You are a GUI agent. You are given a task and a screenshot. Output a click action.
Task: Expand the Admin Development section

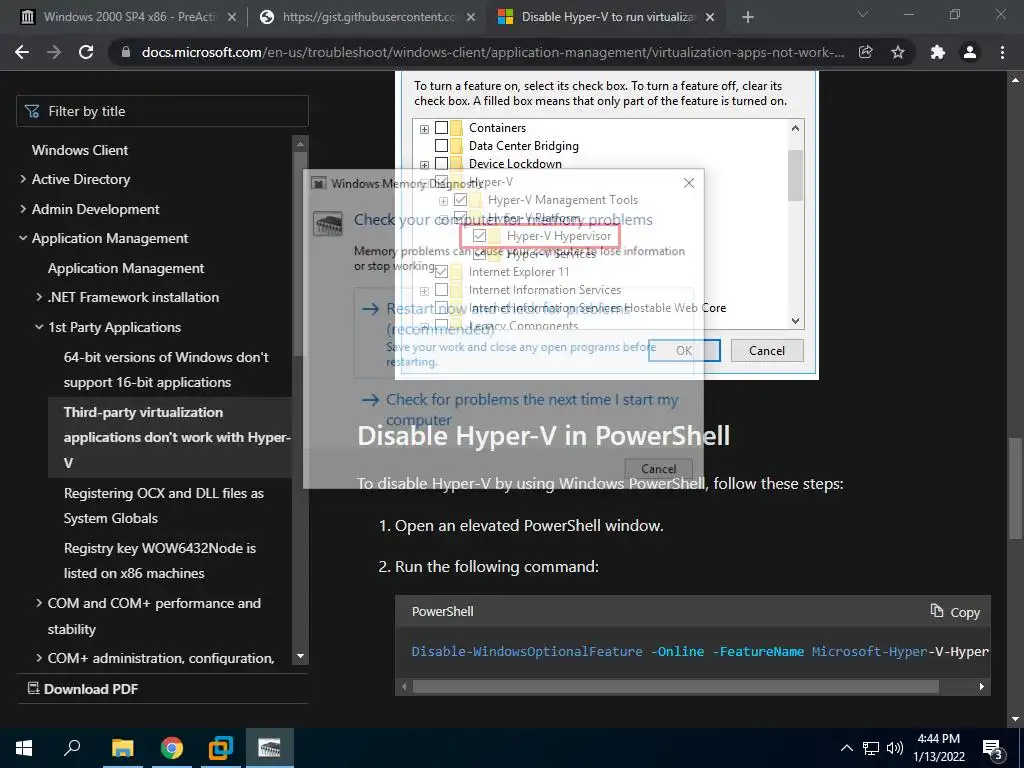[23, 209]
